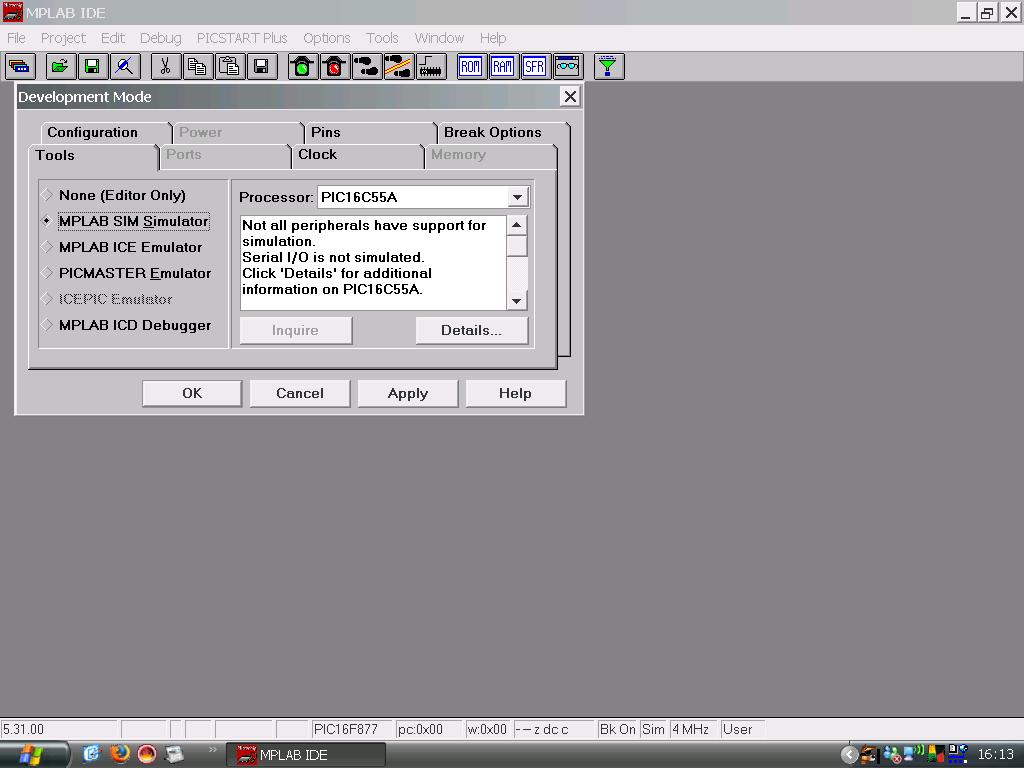Open the Edit menu
Image resolution: width=1024 pixels, height=768 pixels.
(x=112, y=38)
